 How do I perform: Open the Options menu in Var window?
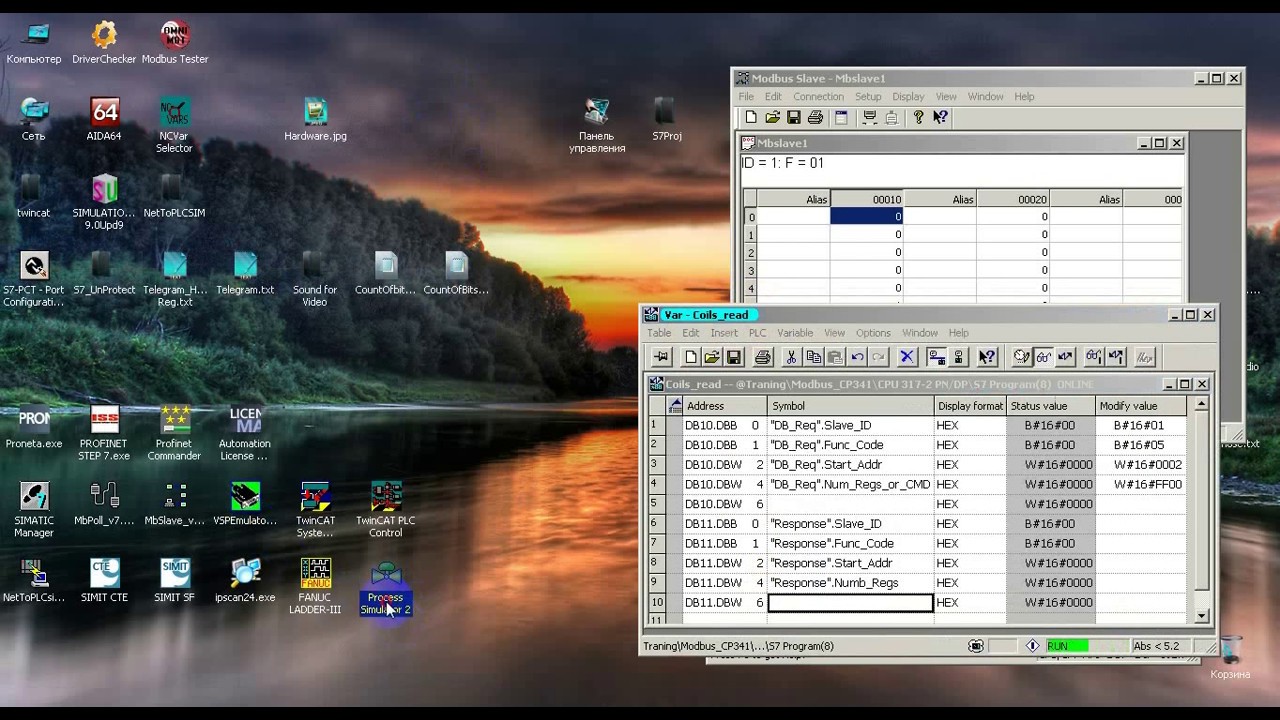(872, 333)
